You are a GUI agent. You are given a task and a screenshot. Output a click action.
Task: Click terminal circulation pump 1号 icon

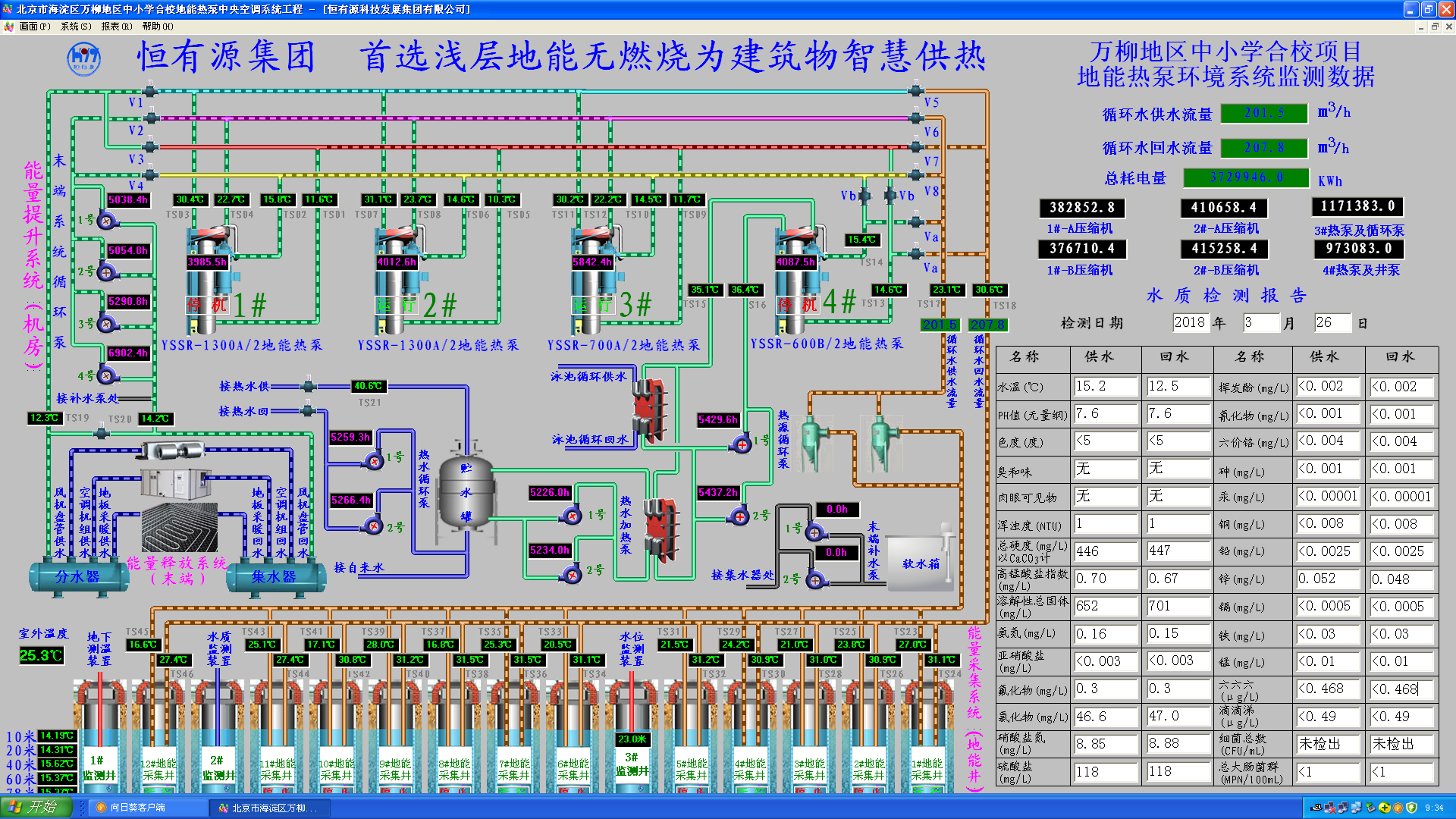point(106,221)
